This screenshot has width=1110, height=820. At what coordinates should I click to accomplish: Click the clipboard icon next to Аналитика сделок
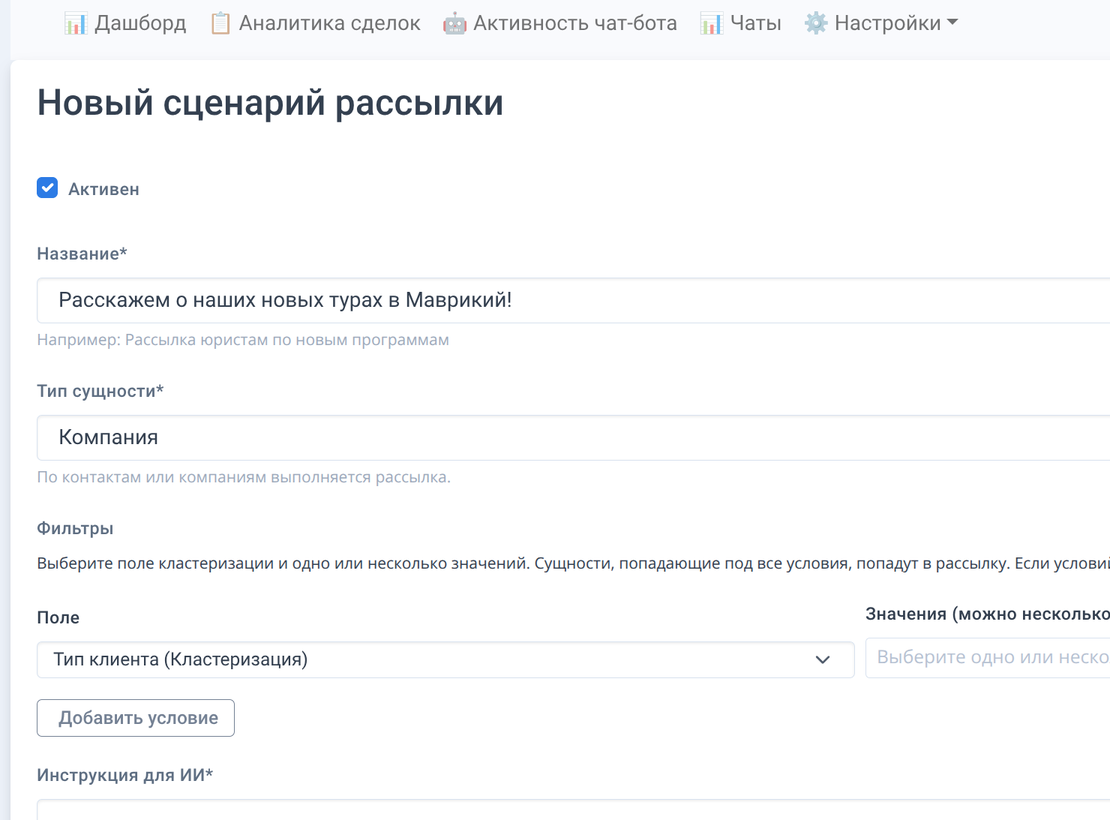tap(224, 22)
